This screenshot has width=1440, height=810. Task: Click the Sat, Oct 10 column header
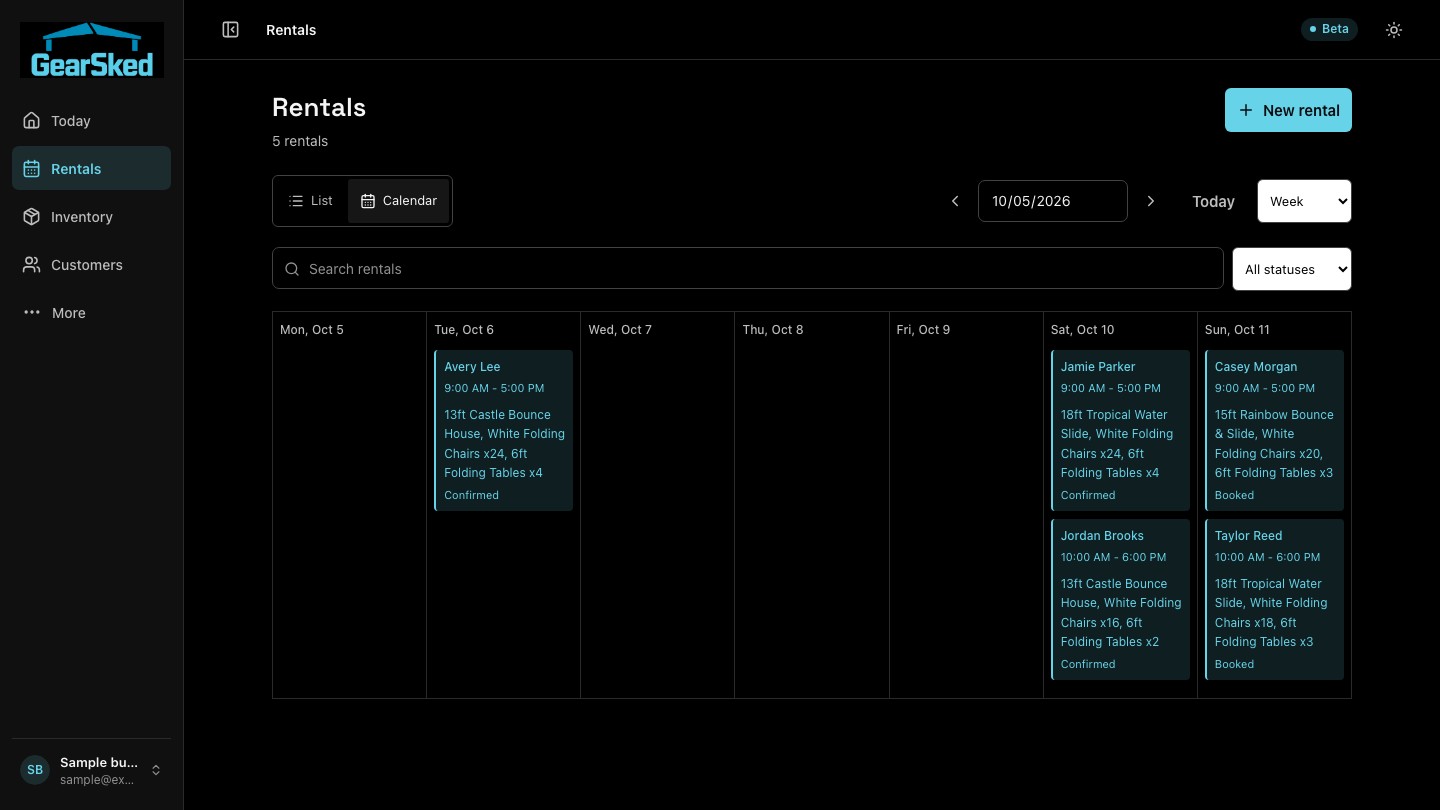pyautogui.click(x=1083, y=330)
